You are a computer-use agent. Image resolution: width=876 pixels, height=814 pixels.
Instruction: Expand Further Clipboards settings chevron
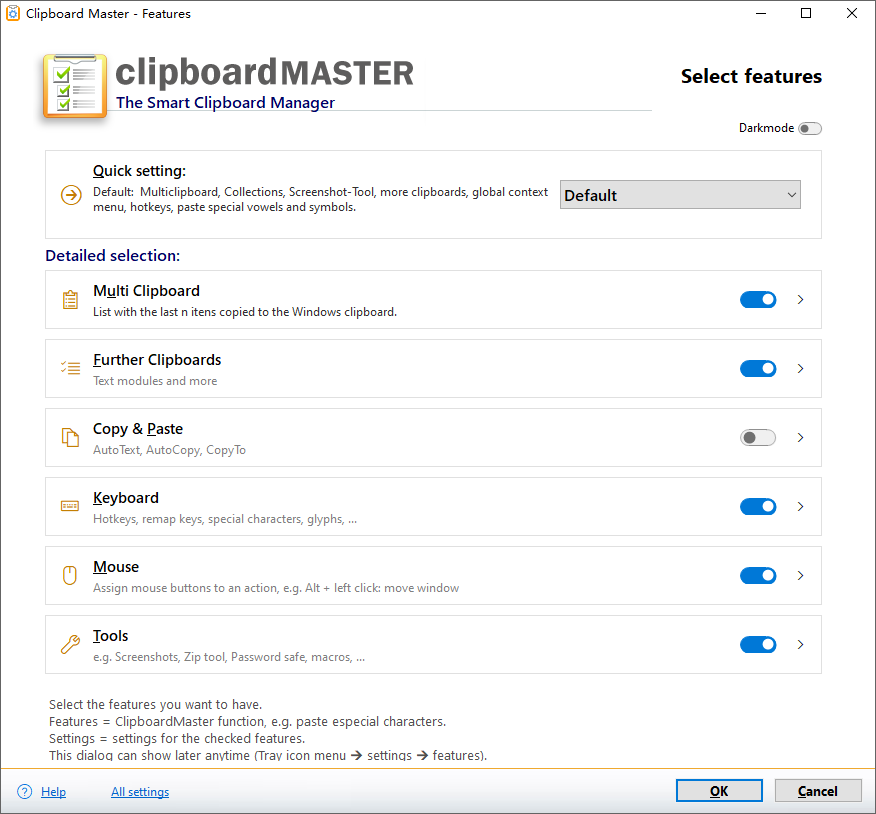(x=800, y=369)
